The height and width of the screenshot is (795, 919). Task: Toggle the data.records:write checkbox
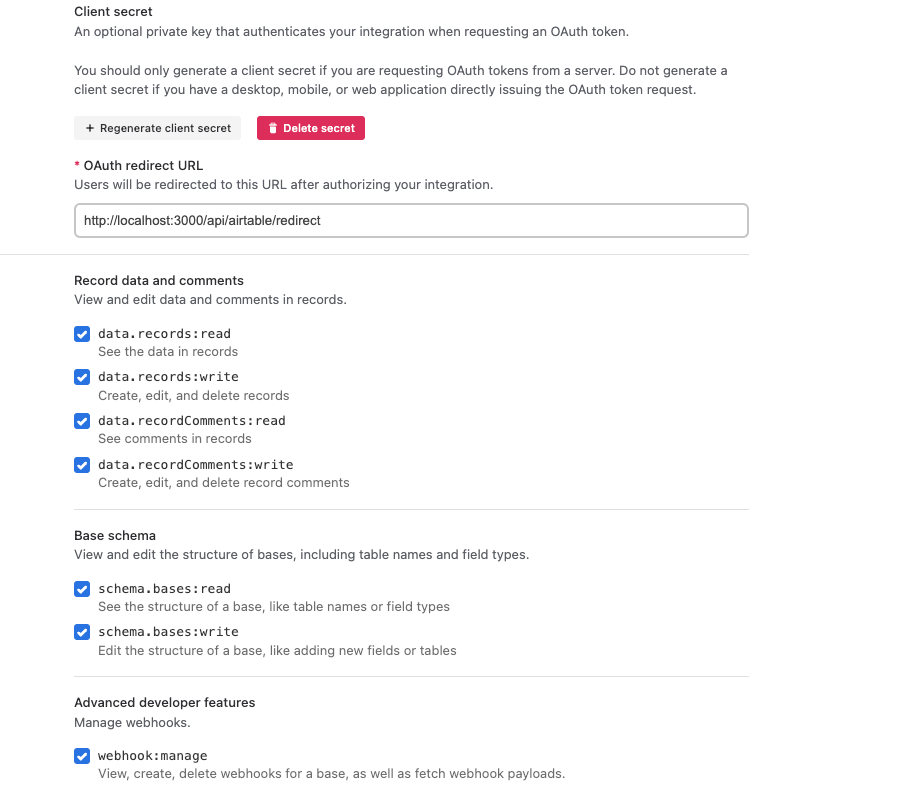tap(82, 377)
